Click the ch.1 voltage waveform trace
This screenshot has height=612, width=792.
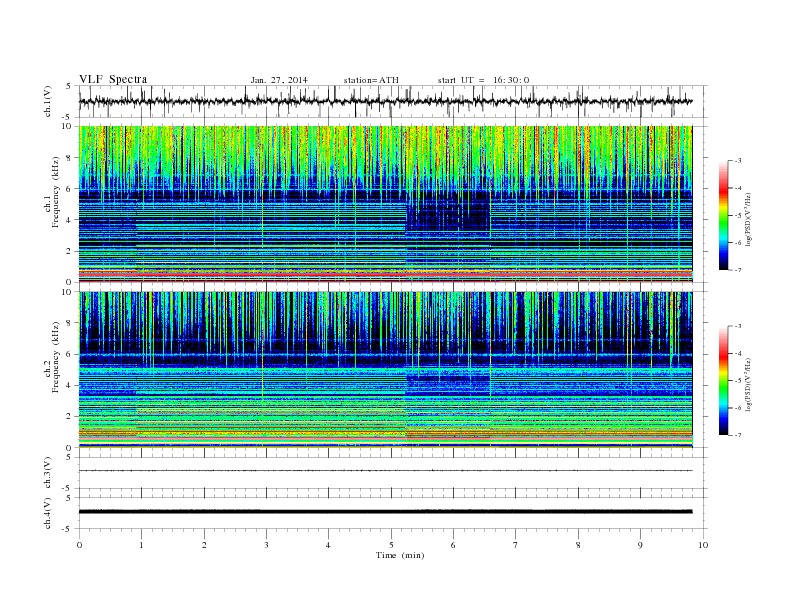point(385,101)
